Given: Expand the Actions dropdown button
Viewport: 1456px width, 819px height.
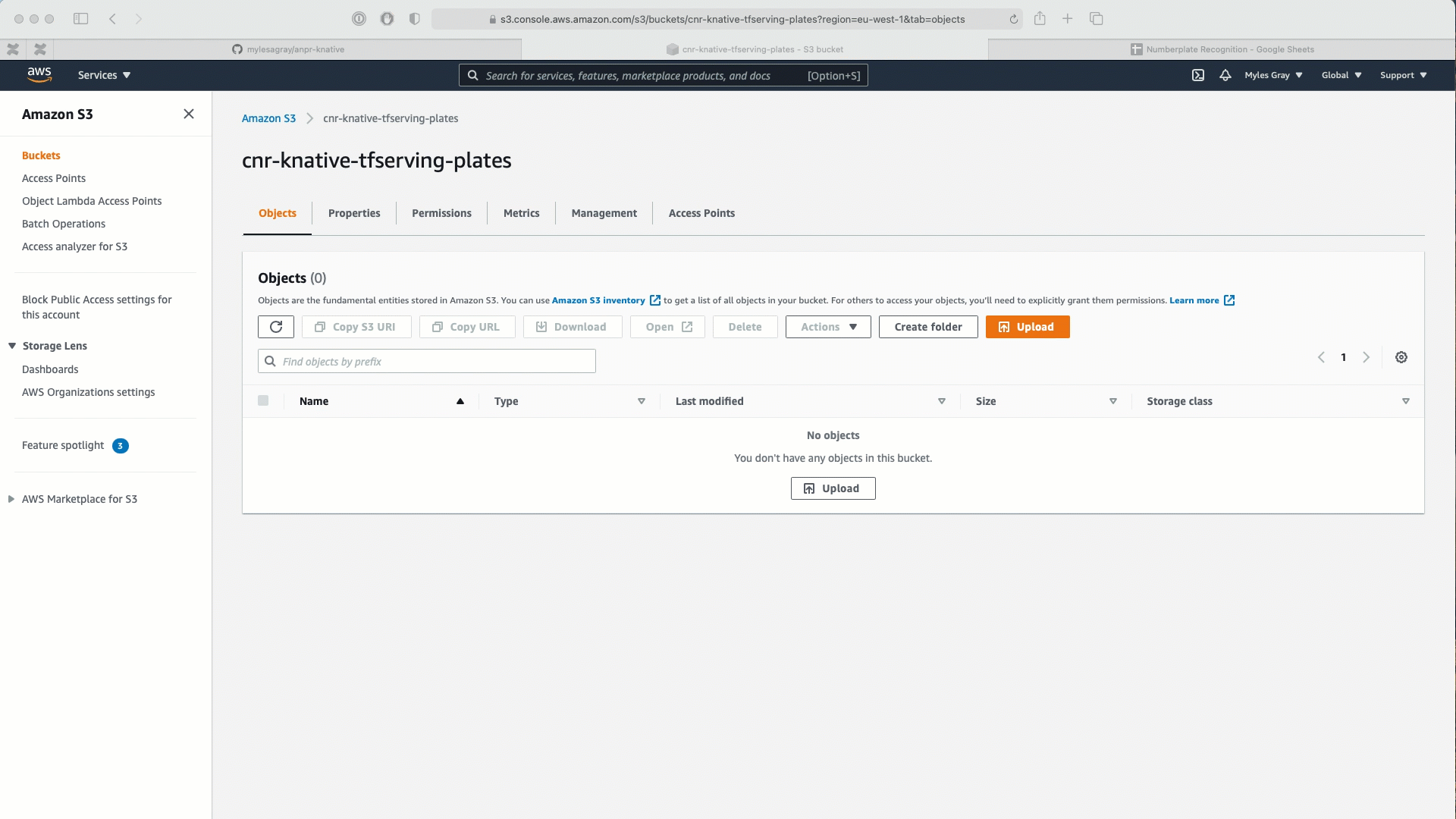Looking at the screenshot, I should (828, 327).
